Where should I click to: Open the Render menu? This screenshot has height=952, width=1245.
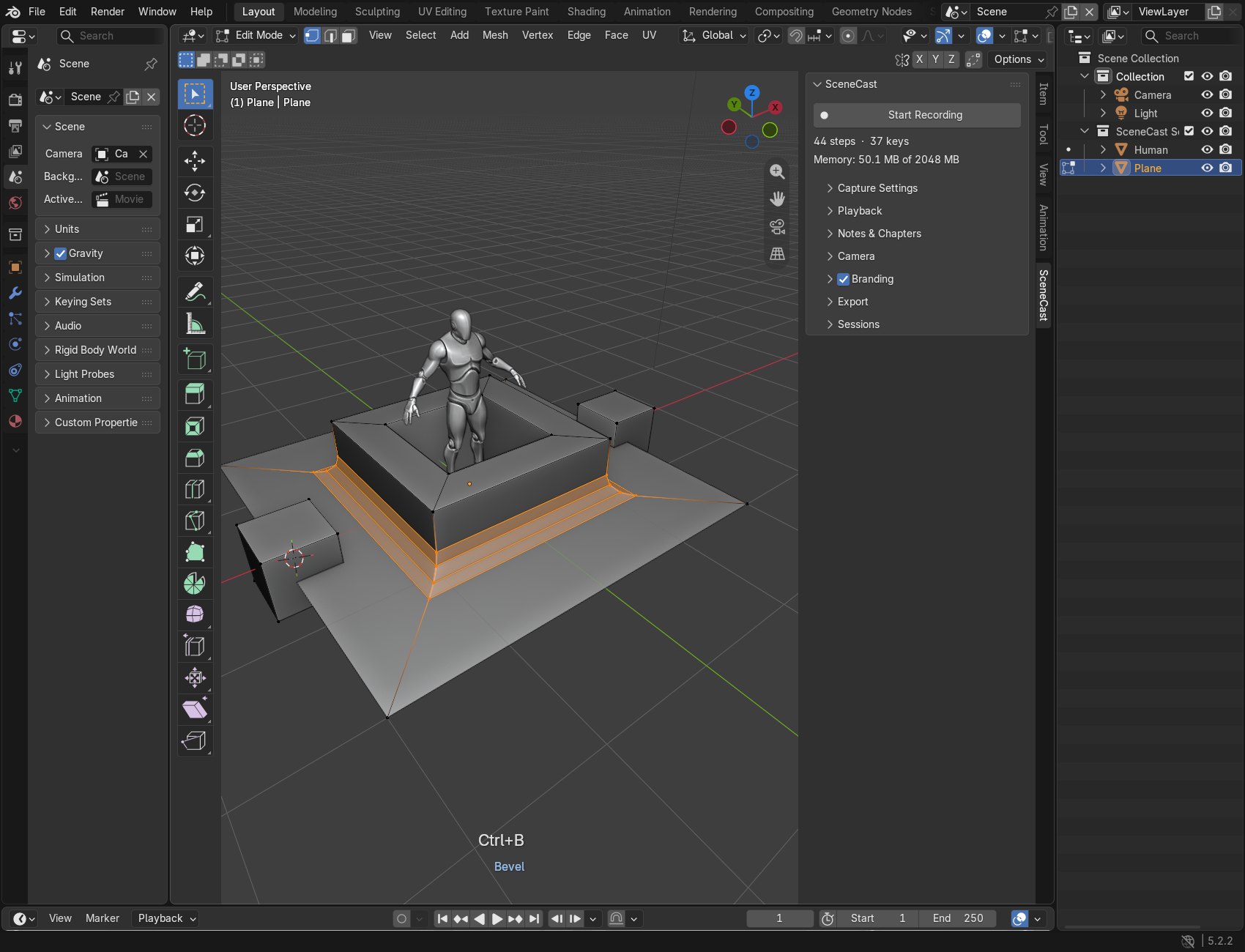click(x=107, y=12)
